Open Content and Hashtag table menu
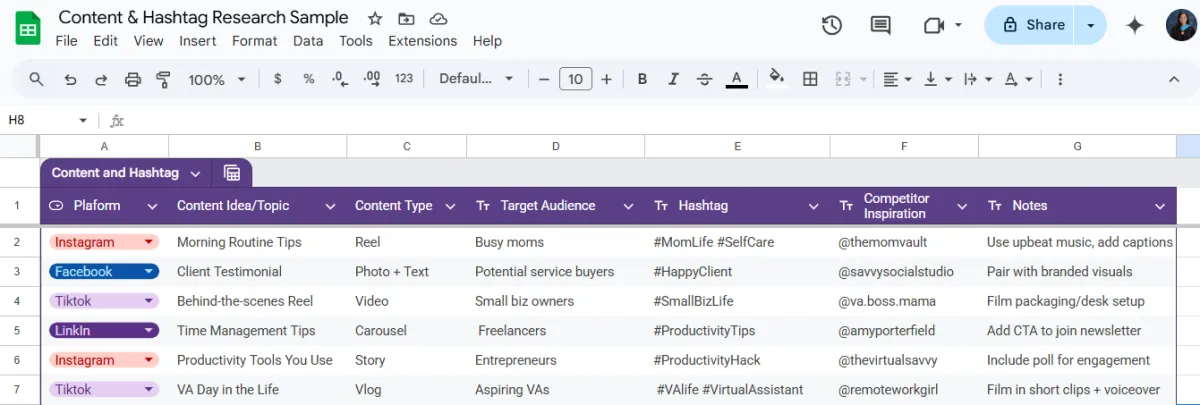This screenshot has width=1200, height=405. pos(195,173)
